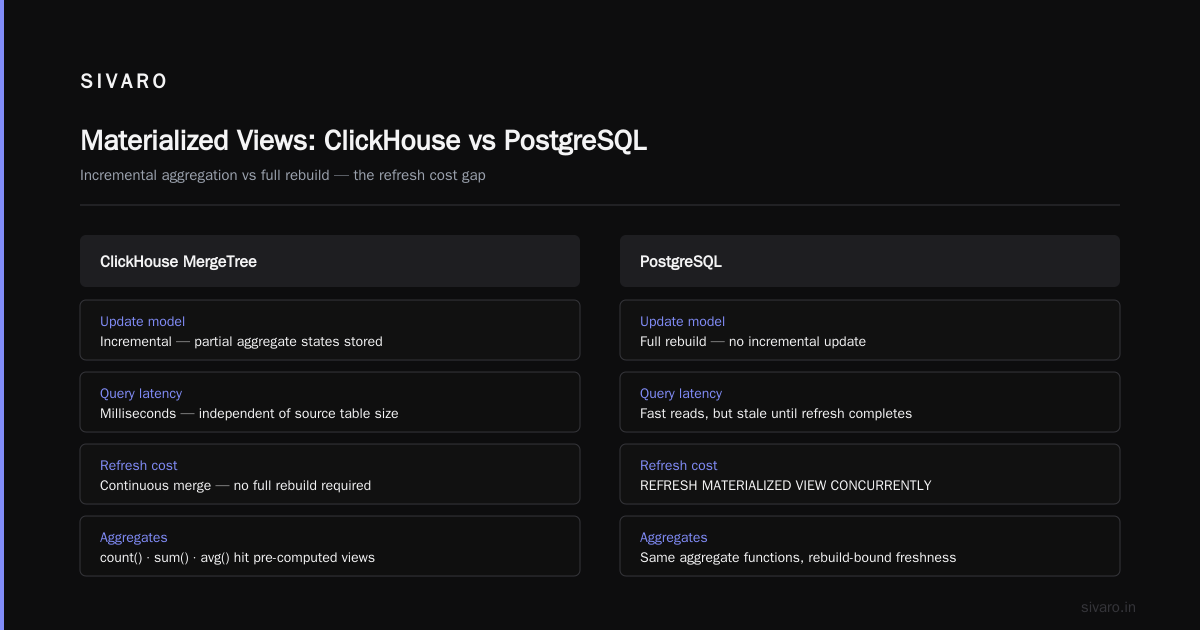Image resolution: width=1200 pixels, height=630 pixels.
Task: Click the Update model label in the PostgreSQL column
Action: (x=682, y=322)
